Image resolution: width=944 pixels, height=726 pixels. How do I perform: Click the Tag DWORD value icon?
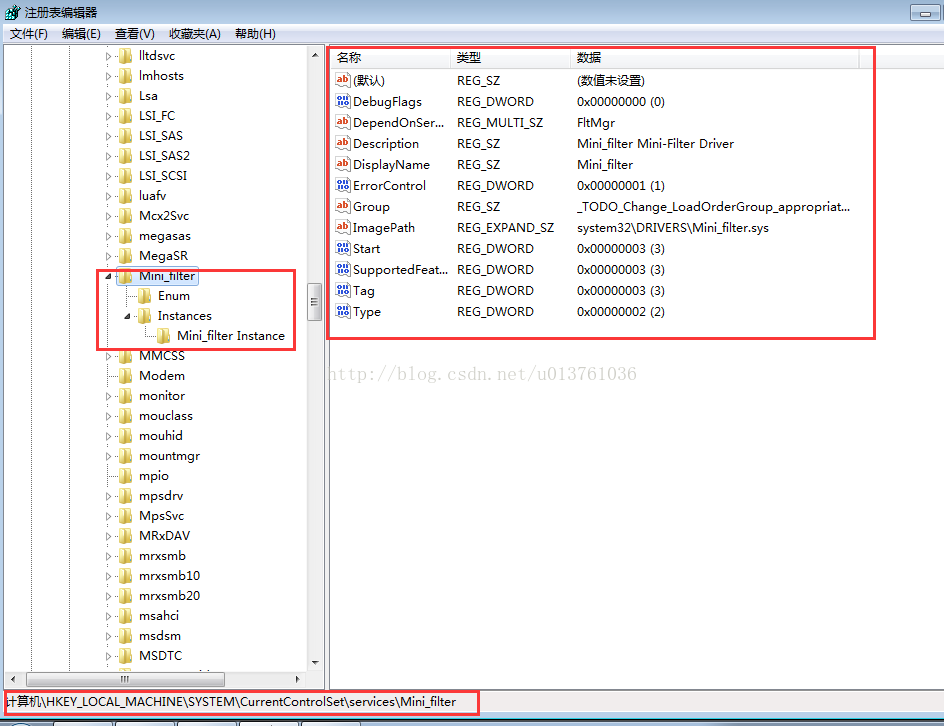point(343,290)
